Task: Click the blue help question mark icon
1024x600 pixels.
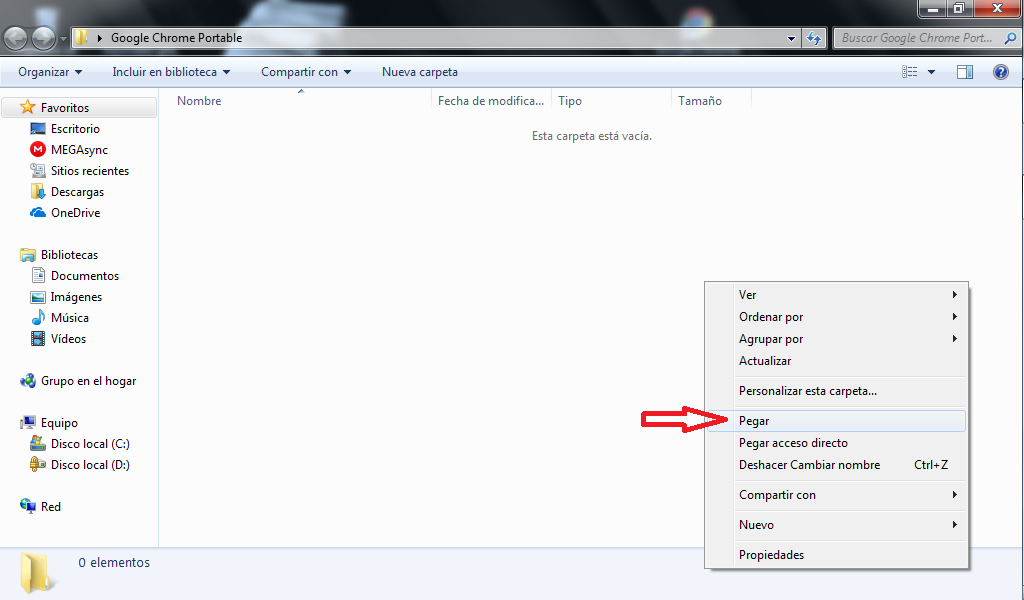Action: coord(1000,72)
